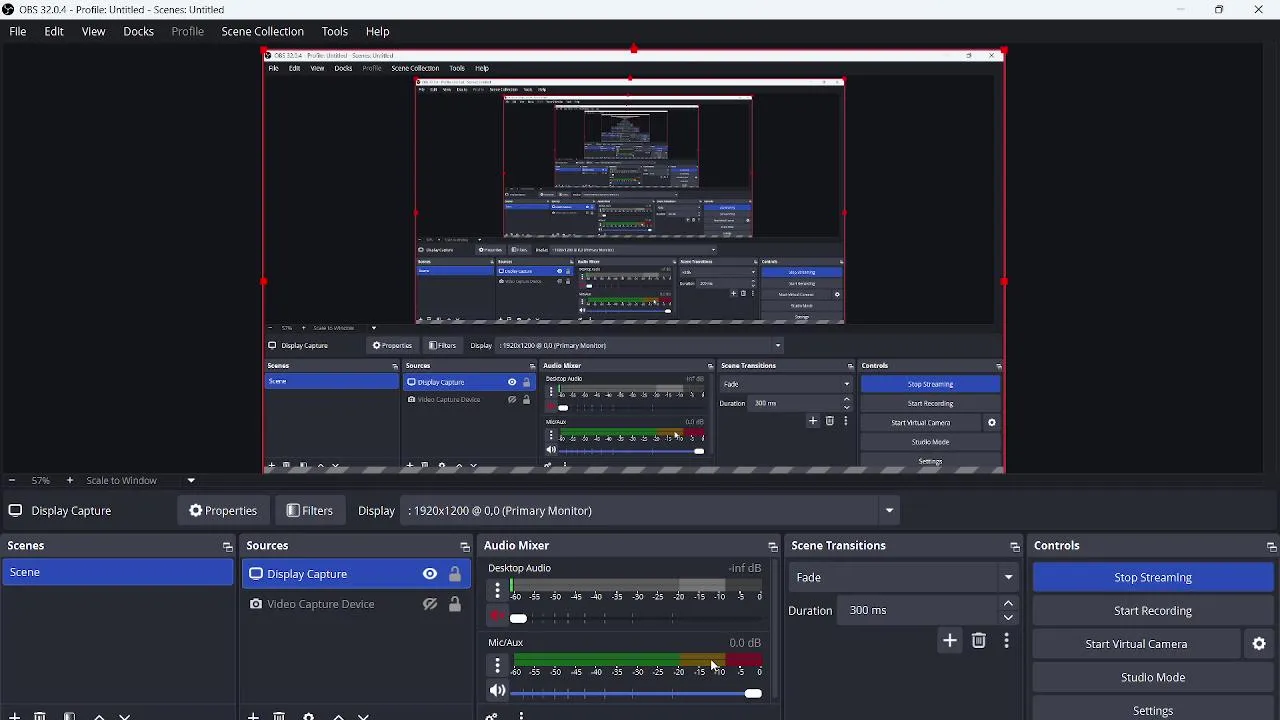Open source Properties button
Viewport: 1280px width, 720px height.
[223, 511]
